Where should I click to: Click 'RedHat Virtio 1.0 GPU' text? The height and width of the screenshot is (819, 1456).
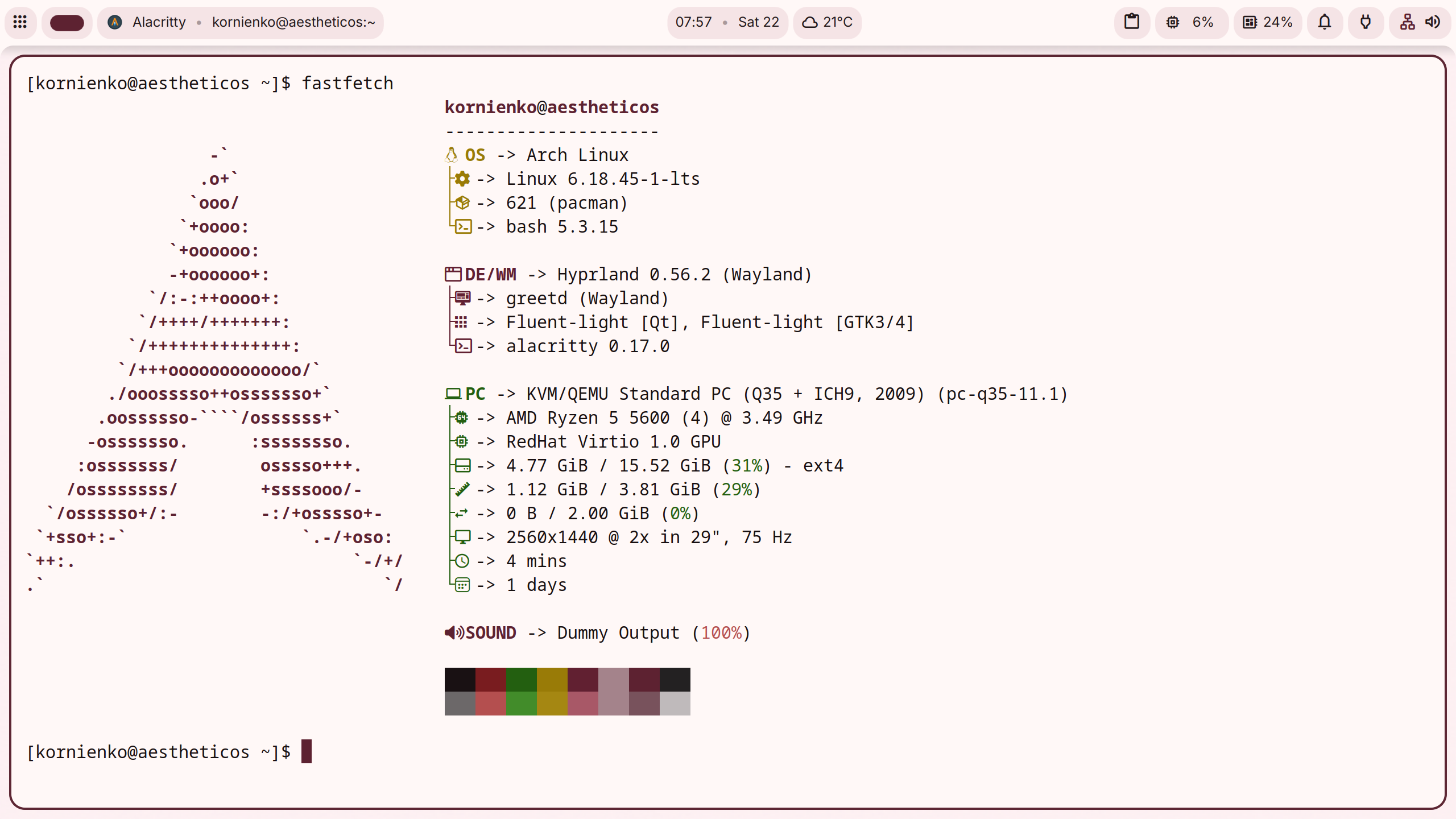(x=613, y=441)
